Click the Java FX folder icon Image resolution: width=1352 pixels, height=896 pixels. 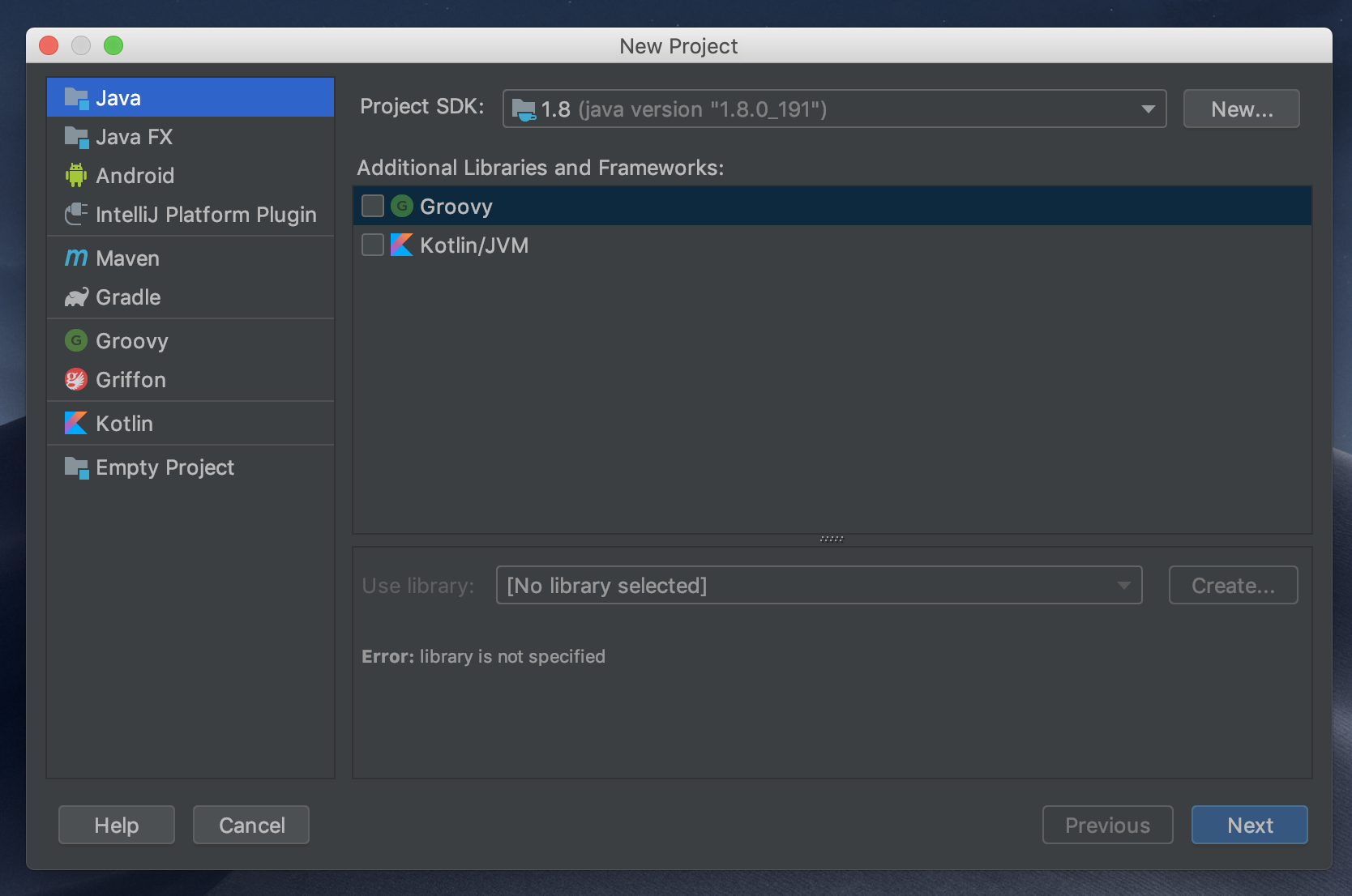(x=76, y=137)
